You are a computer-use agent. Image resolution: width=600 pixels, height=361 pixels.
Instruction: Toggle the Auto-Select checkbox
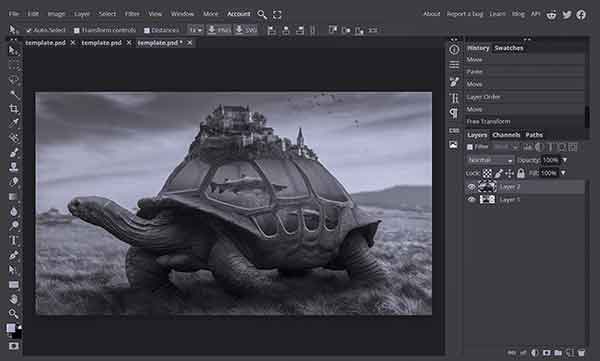29,30
